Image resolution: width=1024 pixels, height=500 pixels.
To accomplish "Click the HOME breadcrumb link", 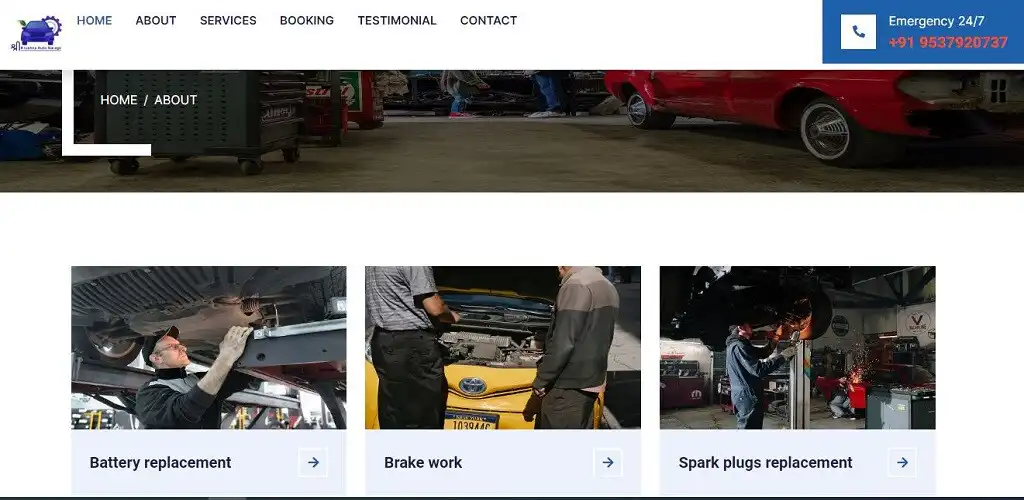I will tap(119, 100).
